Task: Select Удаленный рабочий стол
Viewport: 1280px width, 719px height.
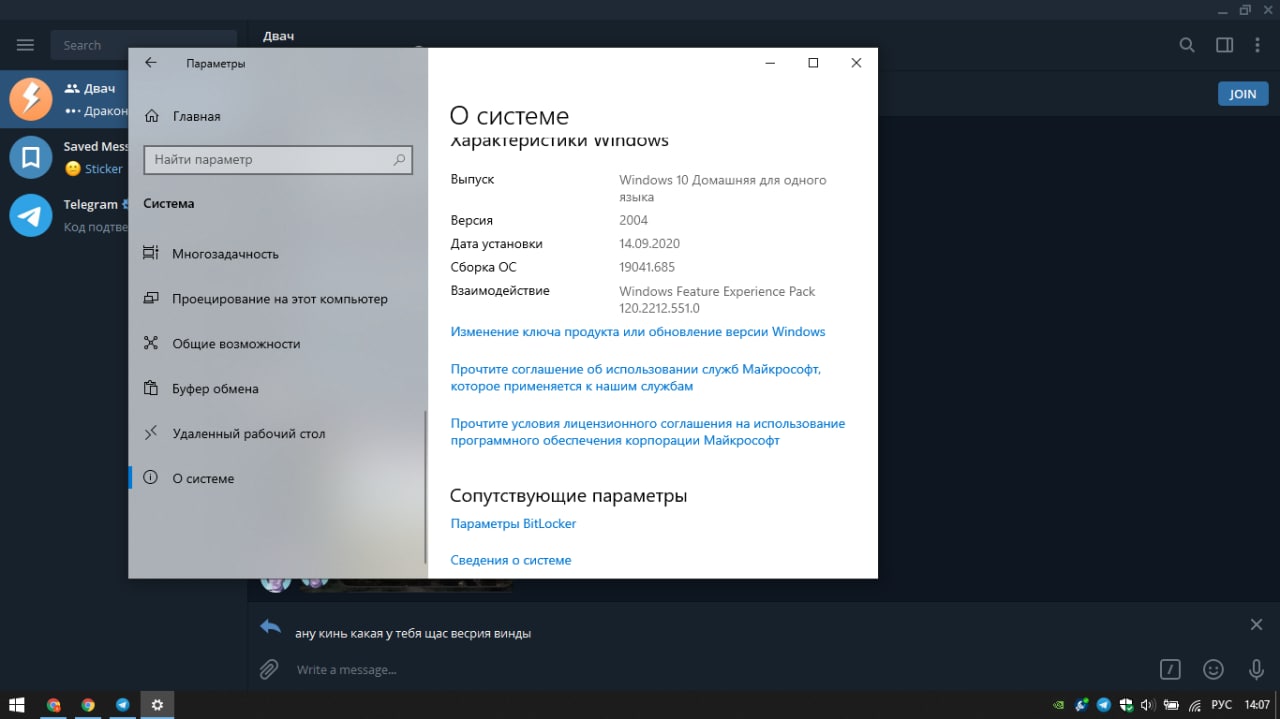Action: pos(278,434)
